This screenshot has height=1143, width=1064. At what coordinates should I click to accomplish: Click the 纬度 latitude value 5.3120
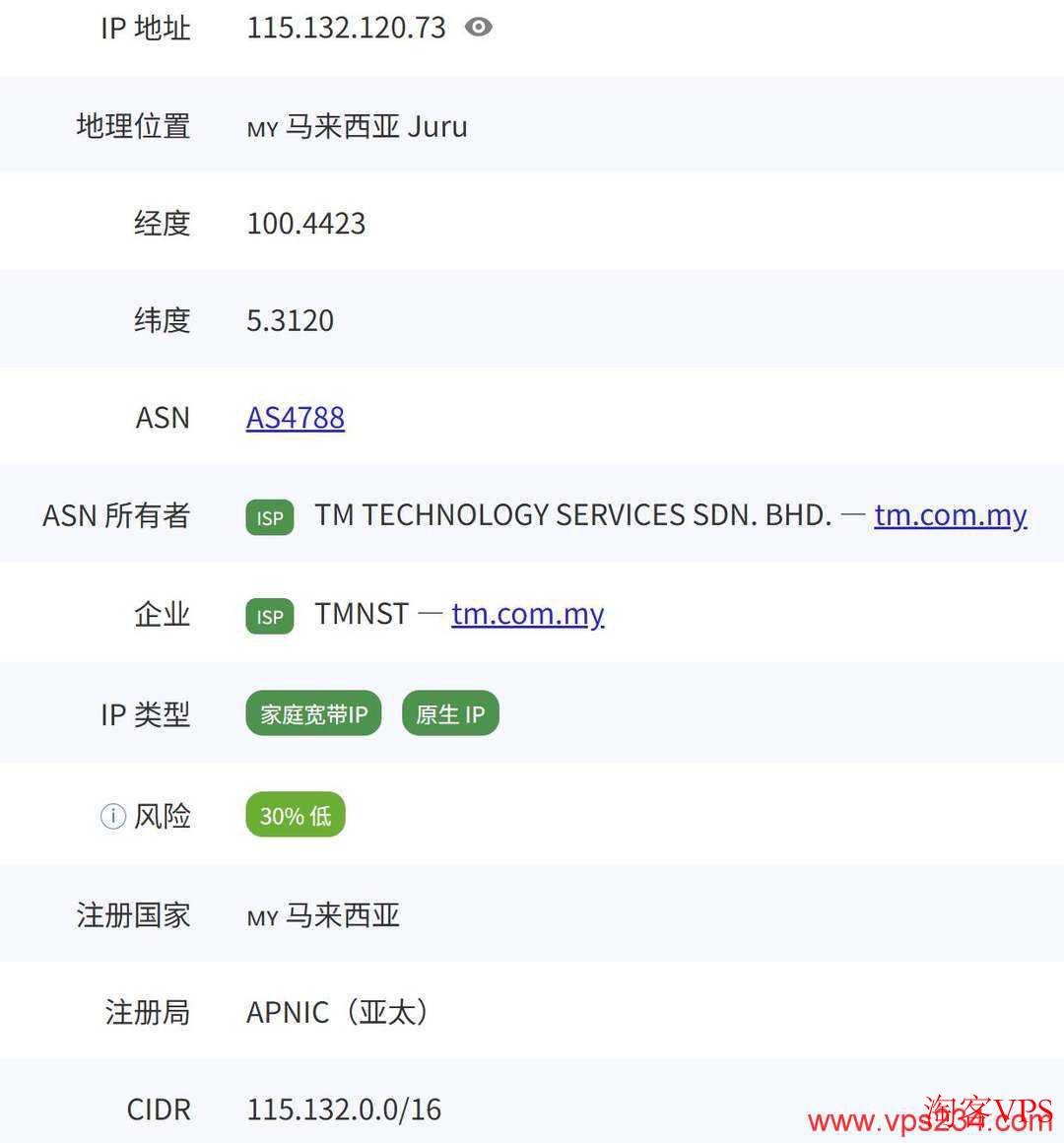click(x=291, y=320)
